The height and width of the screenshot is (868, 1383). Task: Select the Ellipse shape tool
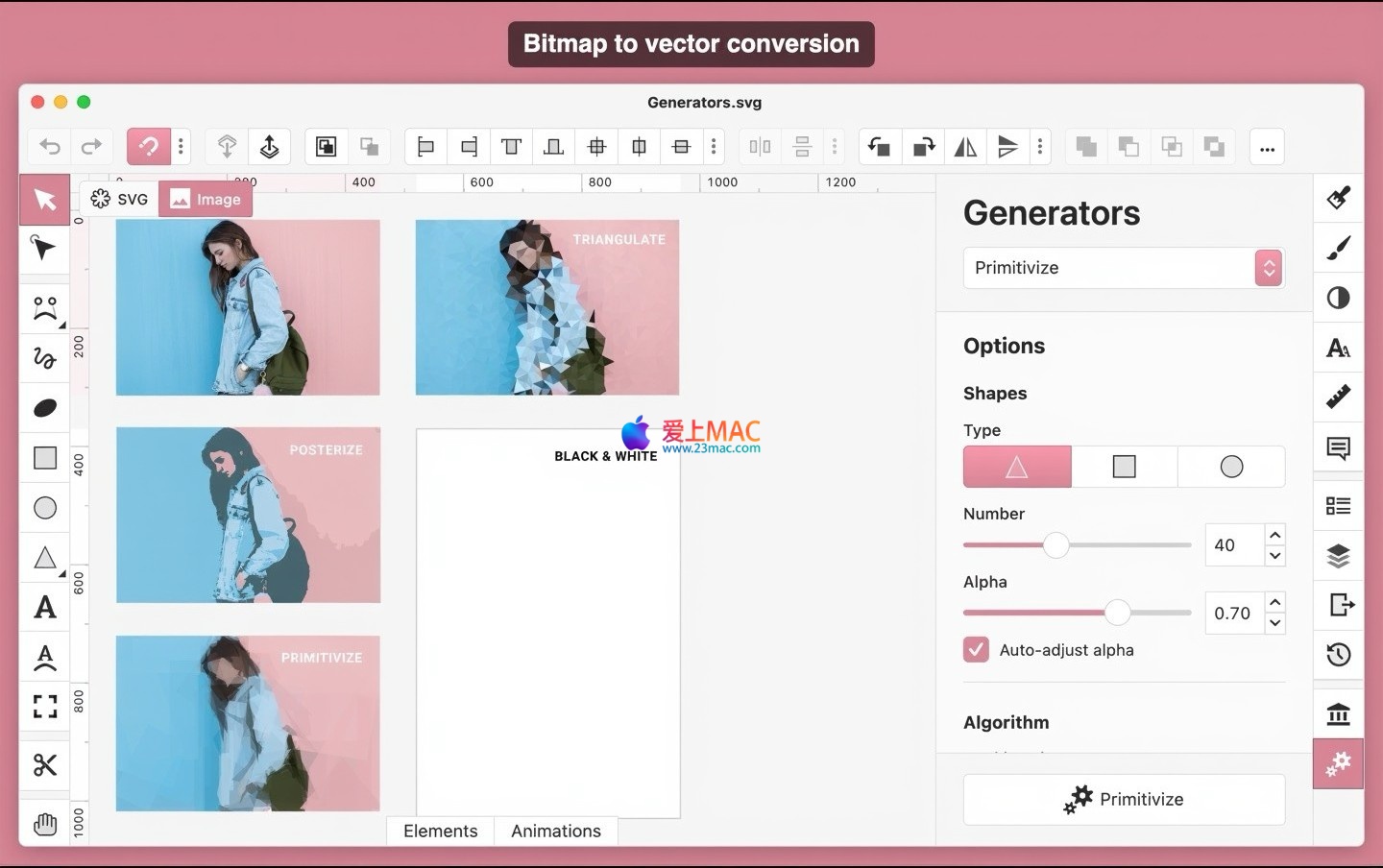(45, 508)
